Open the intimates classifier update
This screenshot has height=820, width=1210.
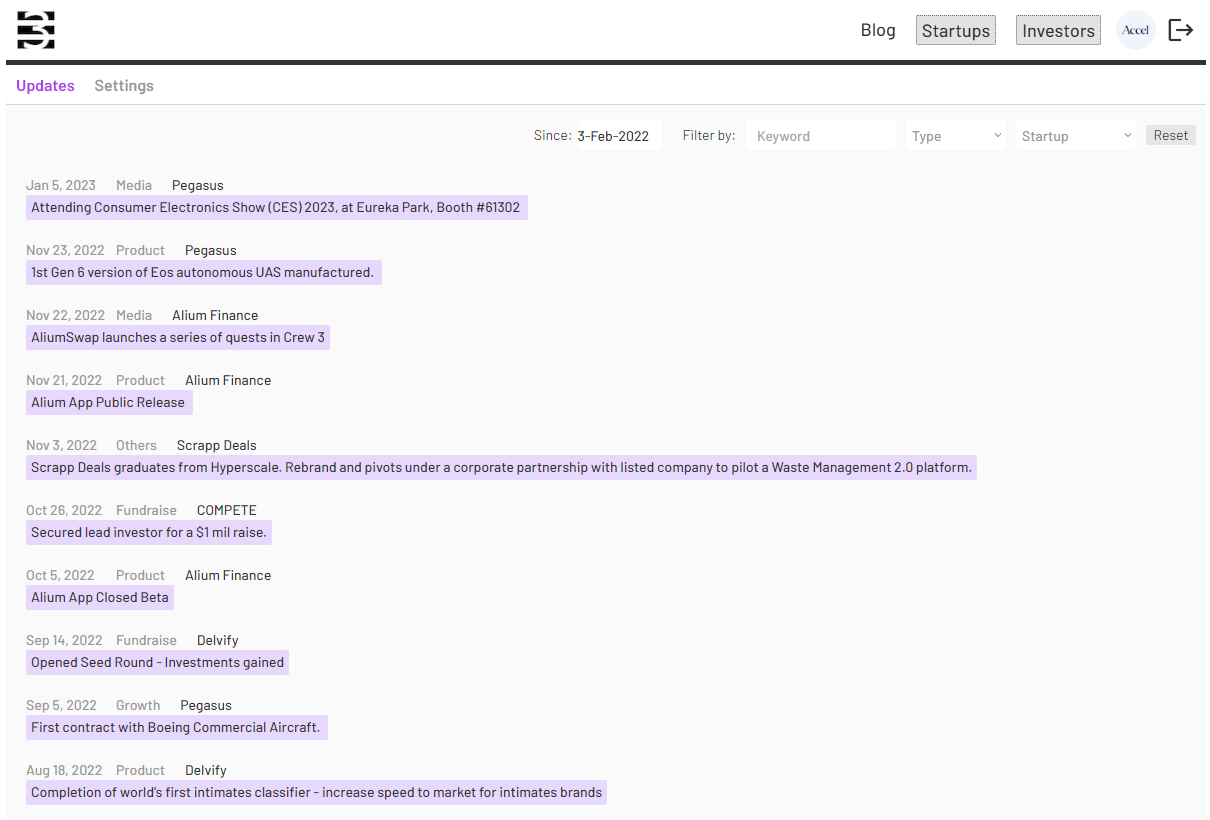[317, 793]
